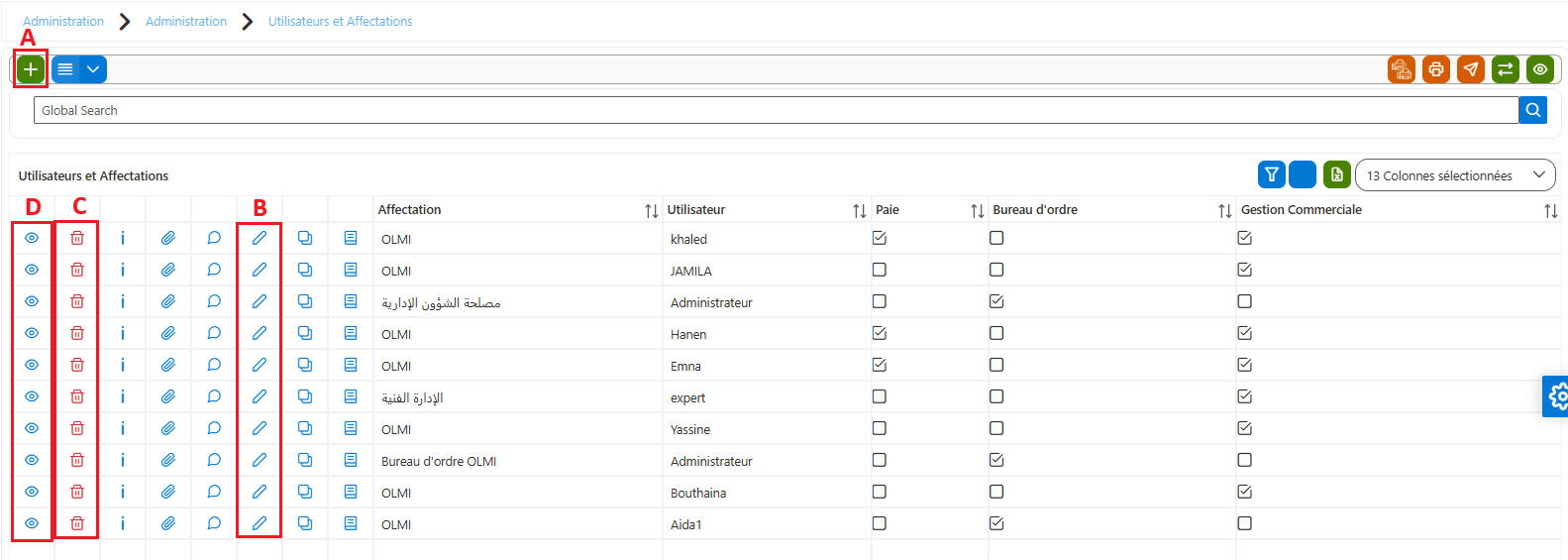Click the blue search magnifier button
The height and width of the screenshot is (560, 1568).
click(1532, 110)
